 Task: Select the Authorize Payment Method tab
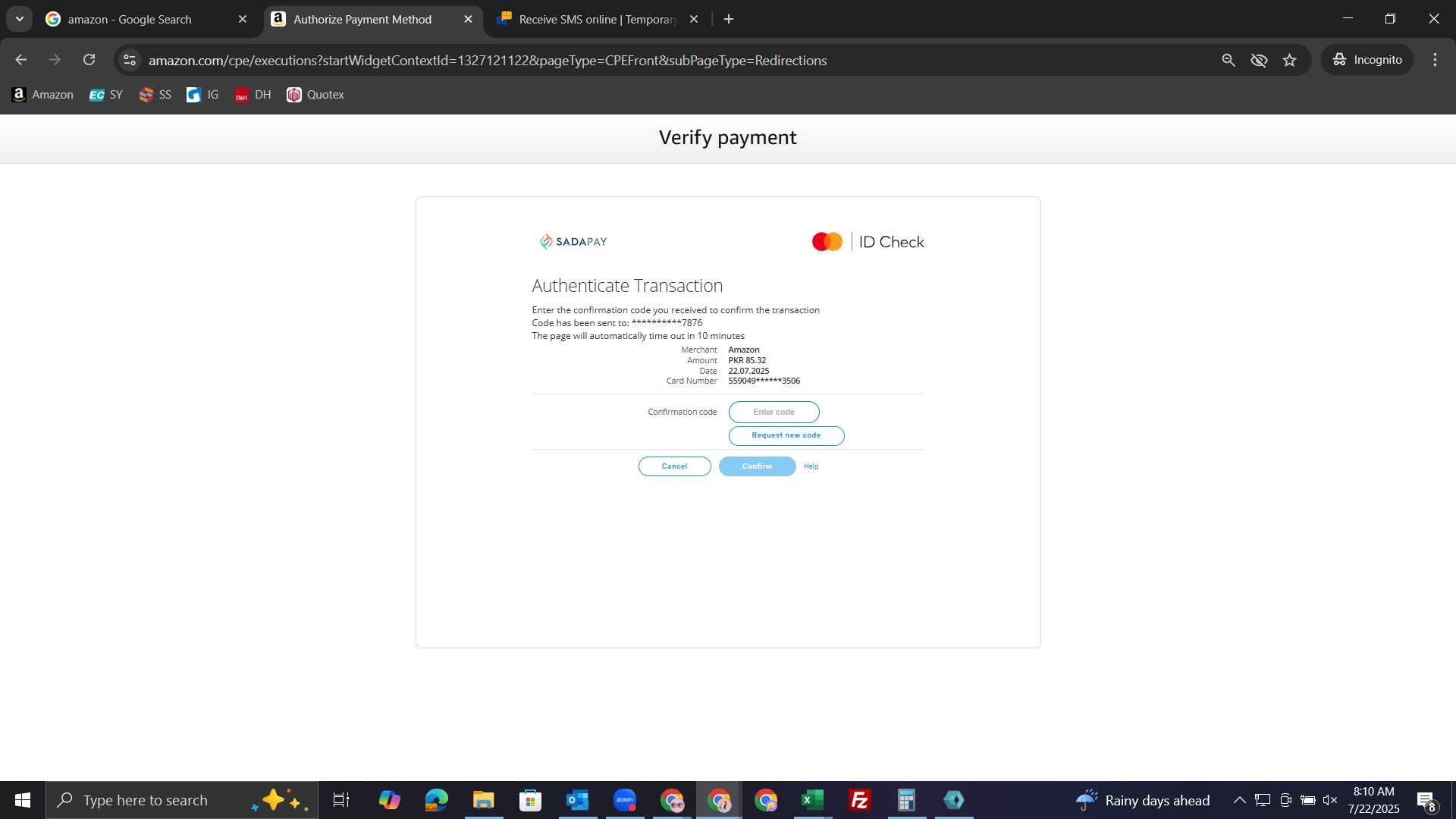[362, 19]
